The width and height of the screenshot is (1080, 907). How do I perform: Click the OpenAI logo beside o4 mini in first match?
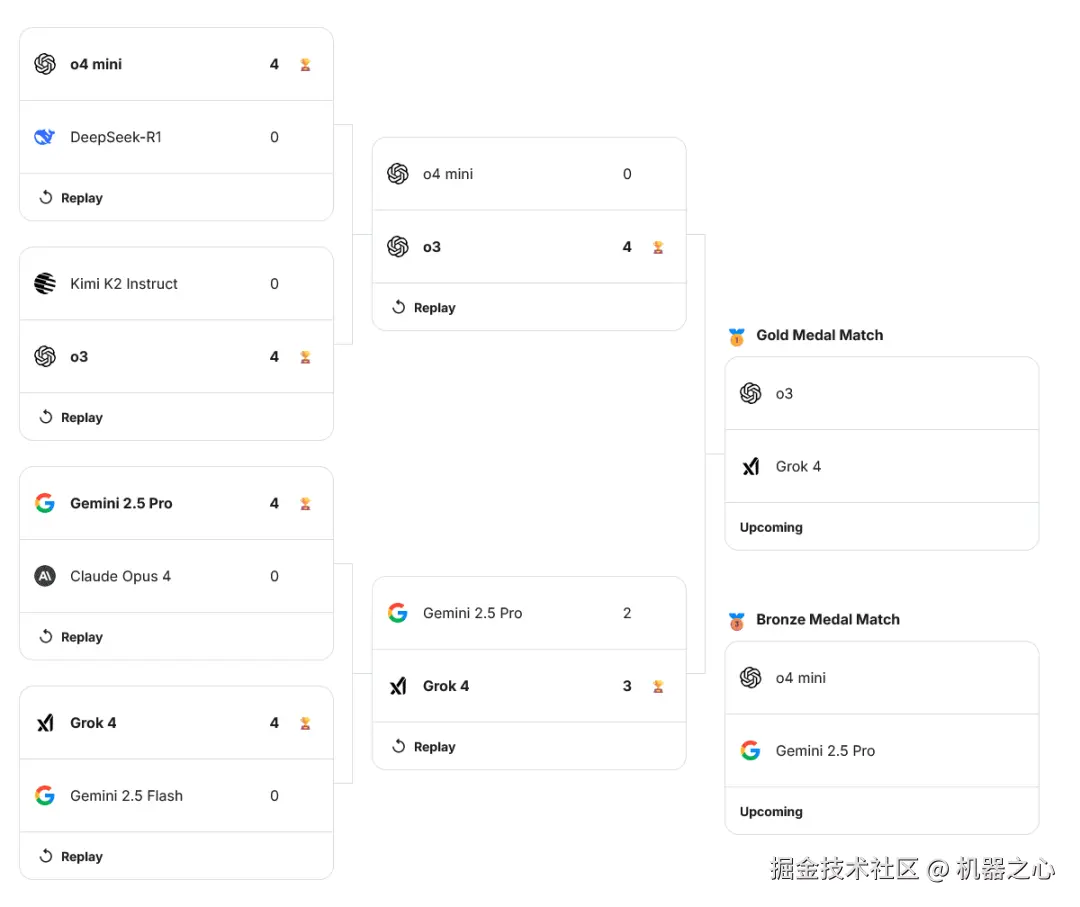tap(45, 64)
